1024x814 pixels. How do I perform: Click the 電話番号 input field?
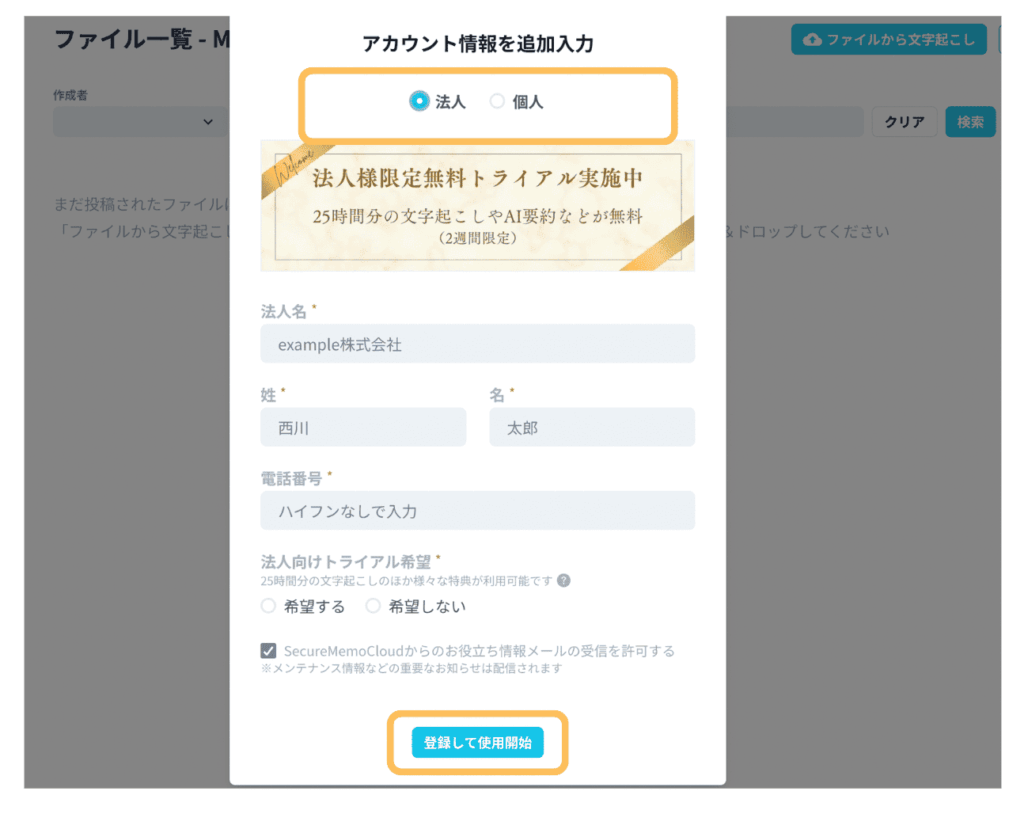(x=477, y=510)
